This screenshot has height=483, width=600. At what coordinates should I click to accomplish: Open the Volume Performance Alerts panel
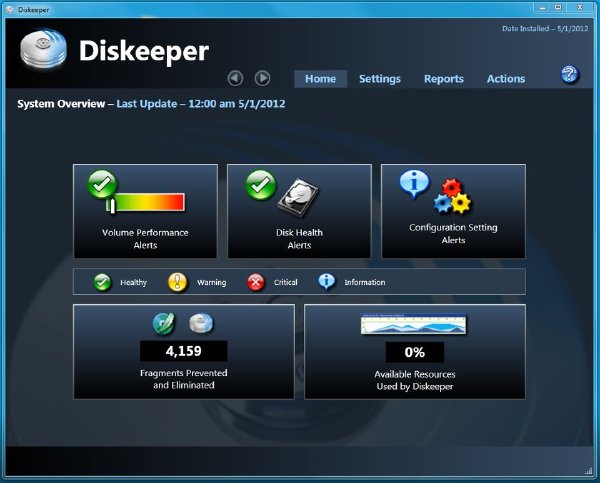coord(145,211)
